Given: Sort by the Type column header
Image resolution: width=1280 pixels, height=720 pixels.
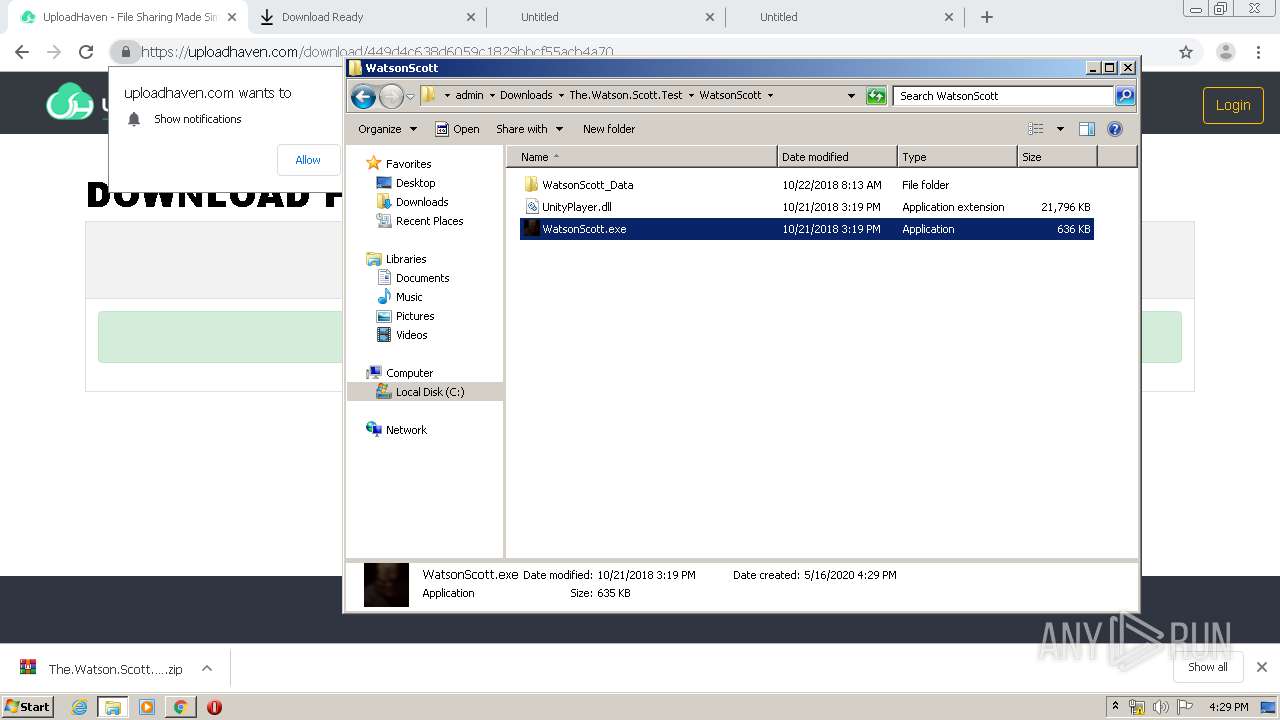Looking at the screenshot, I should [x=956, y=157].
